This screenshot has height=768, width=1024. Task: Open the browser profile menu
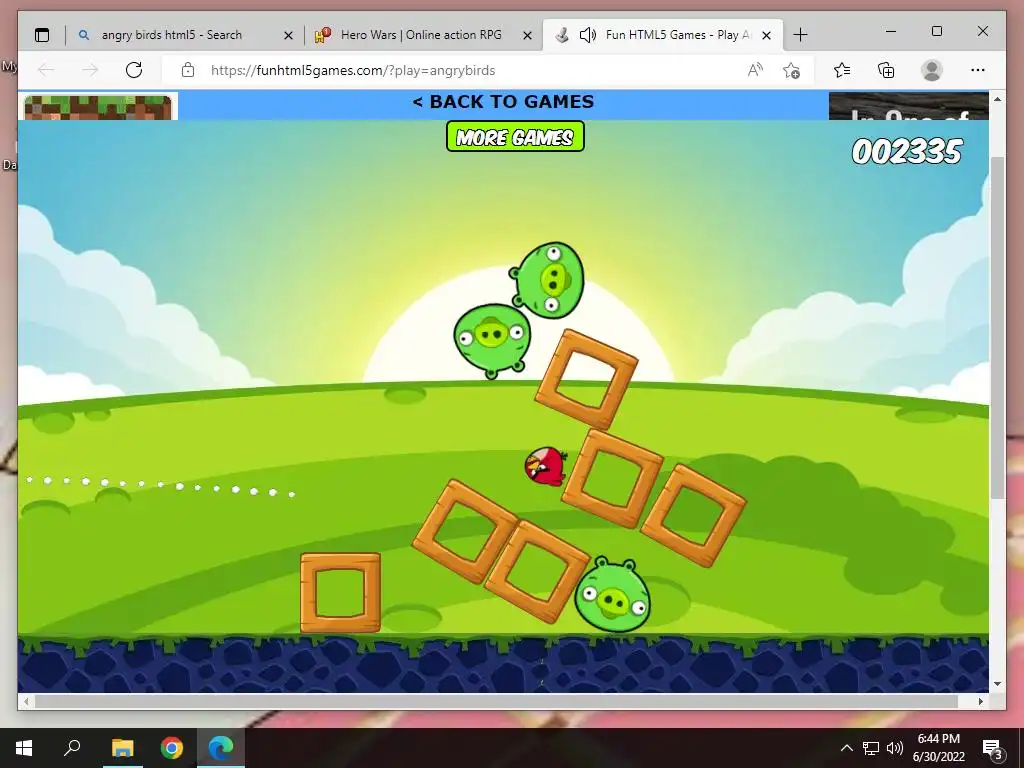(x=932, y=70)
